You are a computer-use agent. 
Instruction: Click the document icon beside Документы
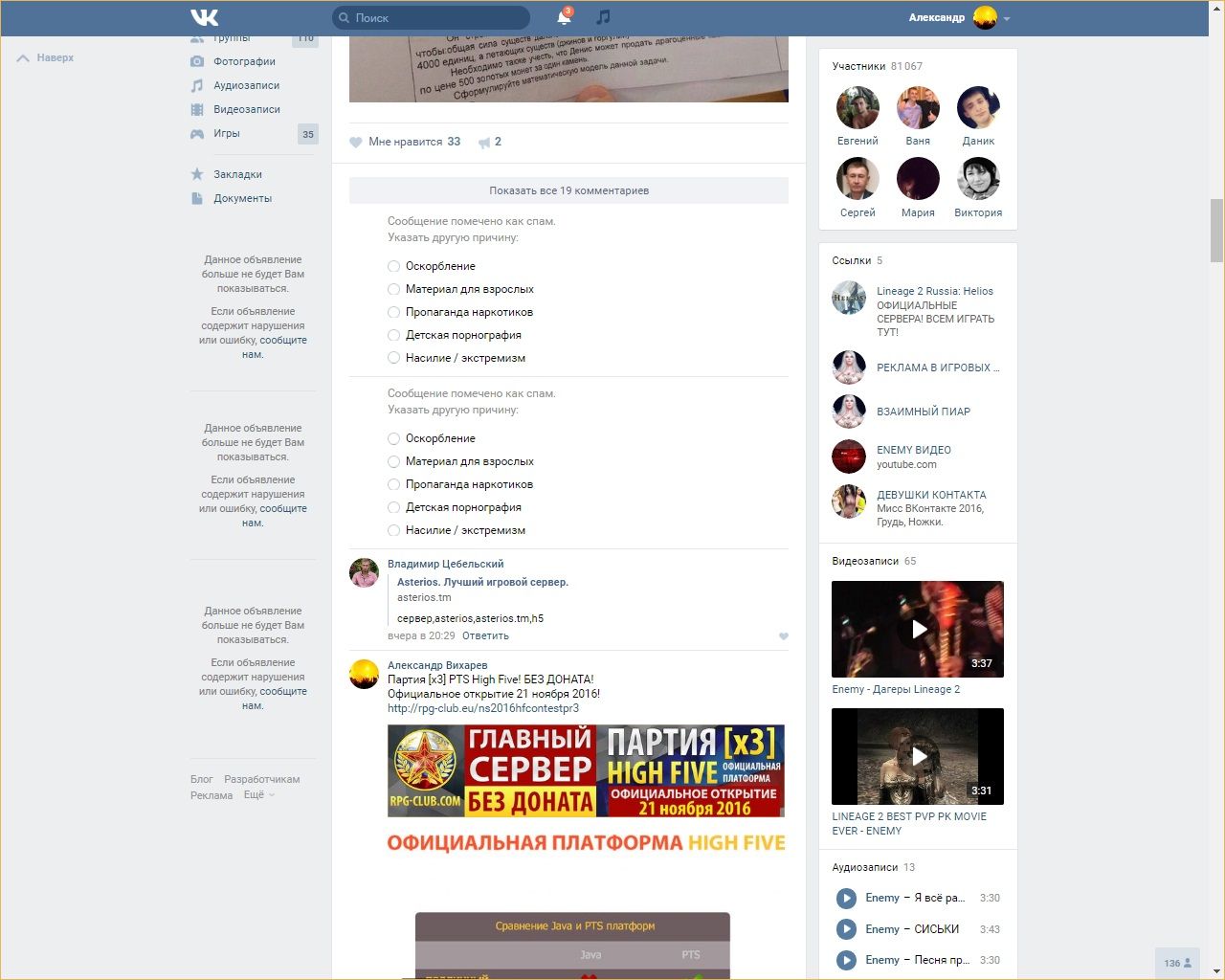197,198
